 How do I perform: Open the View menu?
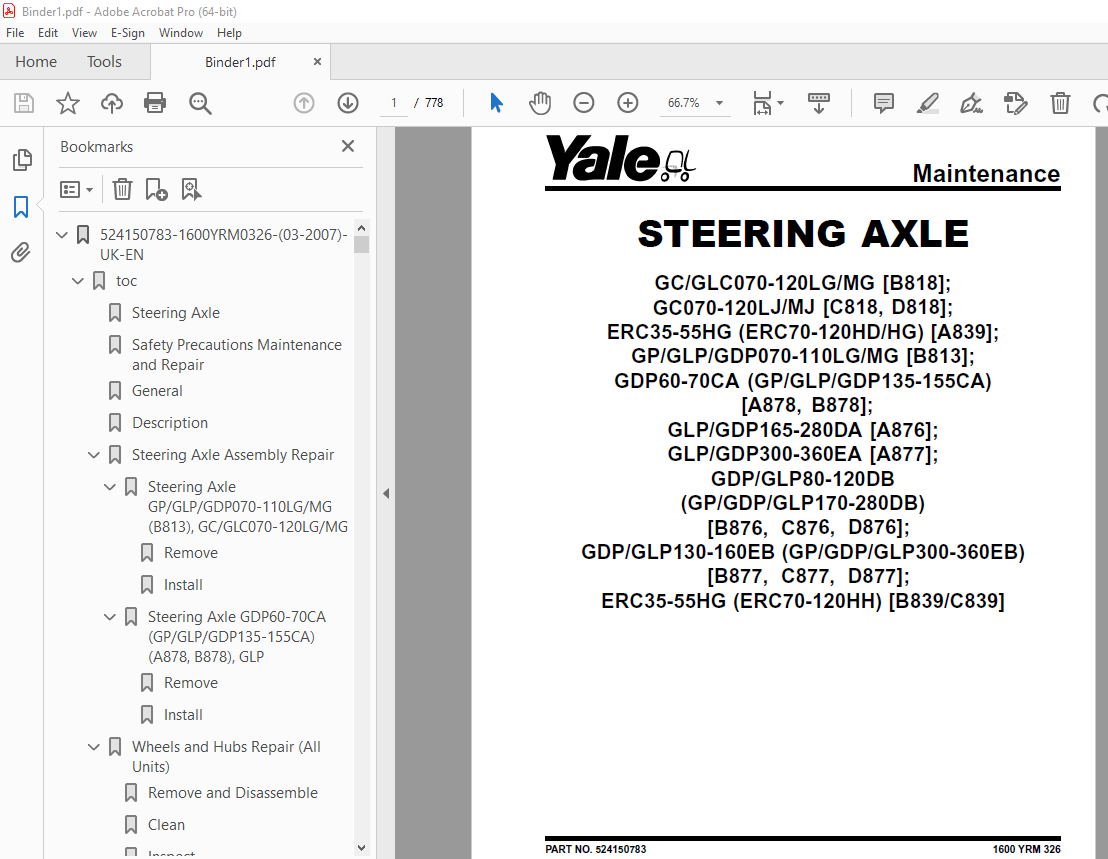(84, 32)
